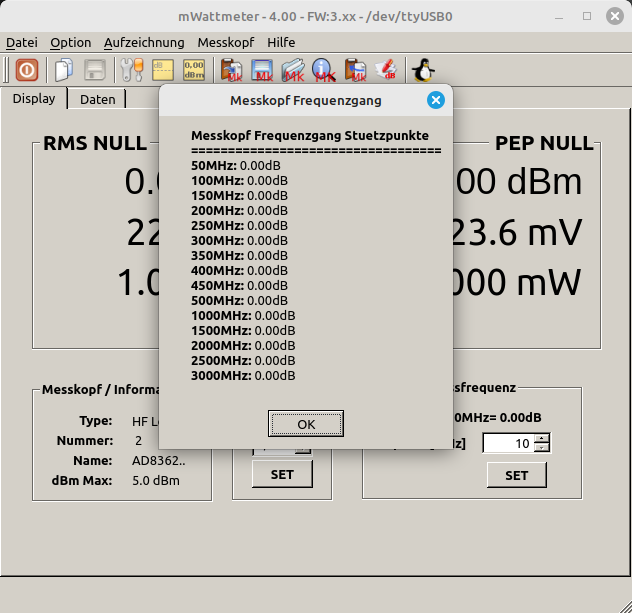This screenshot has width=632, height=613.
Task: Click SET button under the frequency field
Action: (x=516, y=475)
